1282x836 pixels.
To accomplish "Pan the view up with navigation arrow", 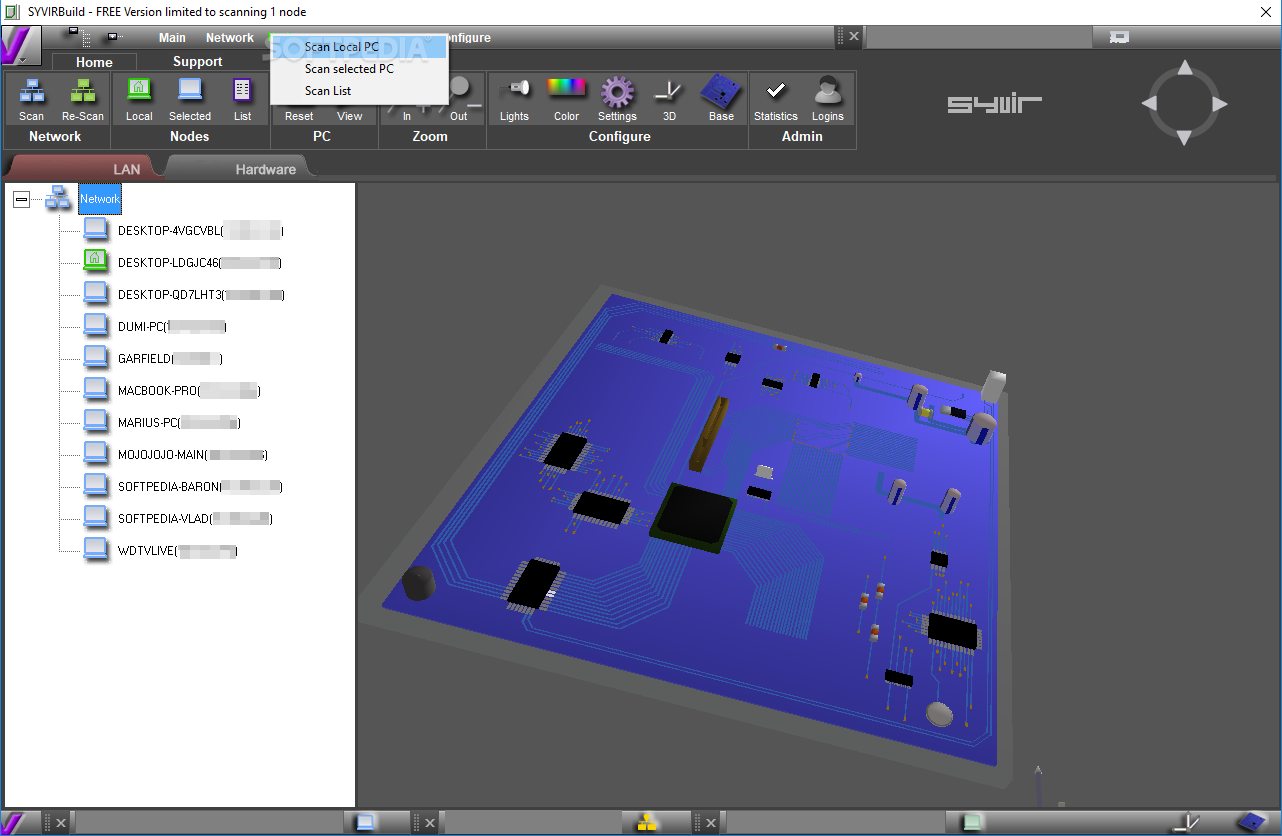I will pyautogui.click(x=1184, y=69).
